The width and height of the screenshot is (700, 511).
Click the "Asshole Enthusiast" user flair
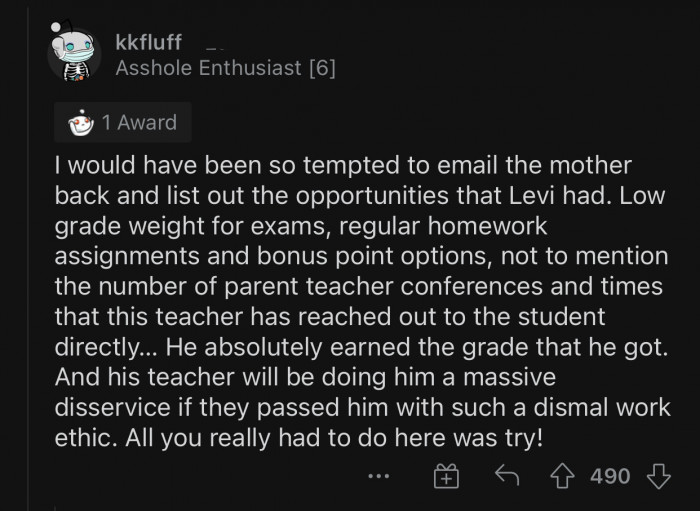point(208,68)
